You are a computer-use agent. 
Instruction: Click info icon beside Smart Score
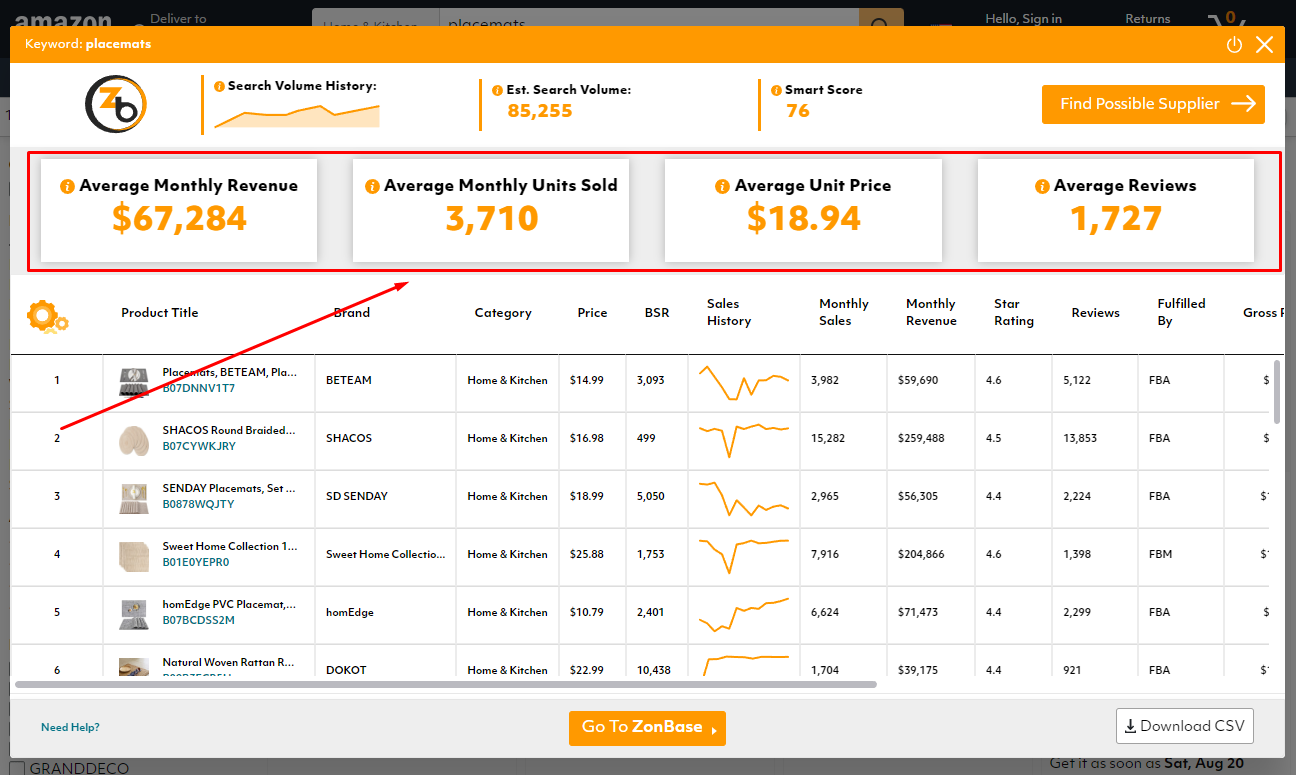click(x=775, y=90)
